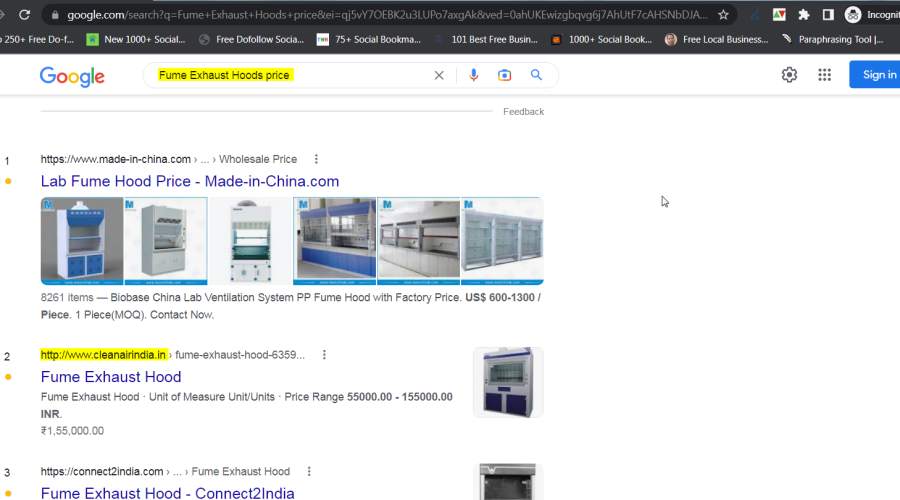Start voice search with the microphone
Viewport: 900px width, 500px height.
[x=474, y=75]
